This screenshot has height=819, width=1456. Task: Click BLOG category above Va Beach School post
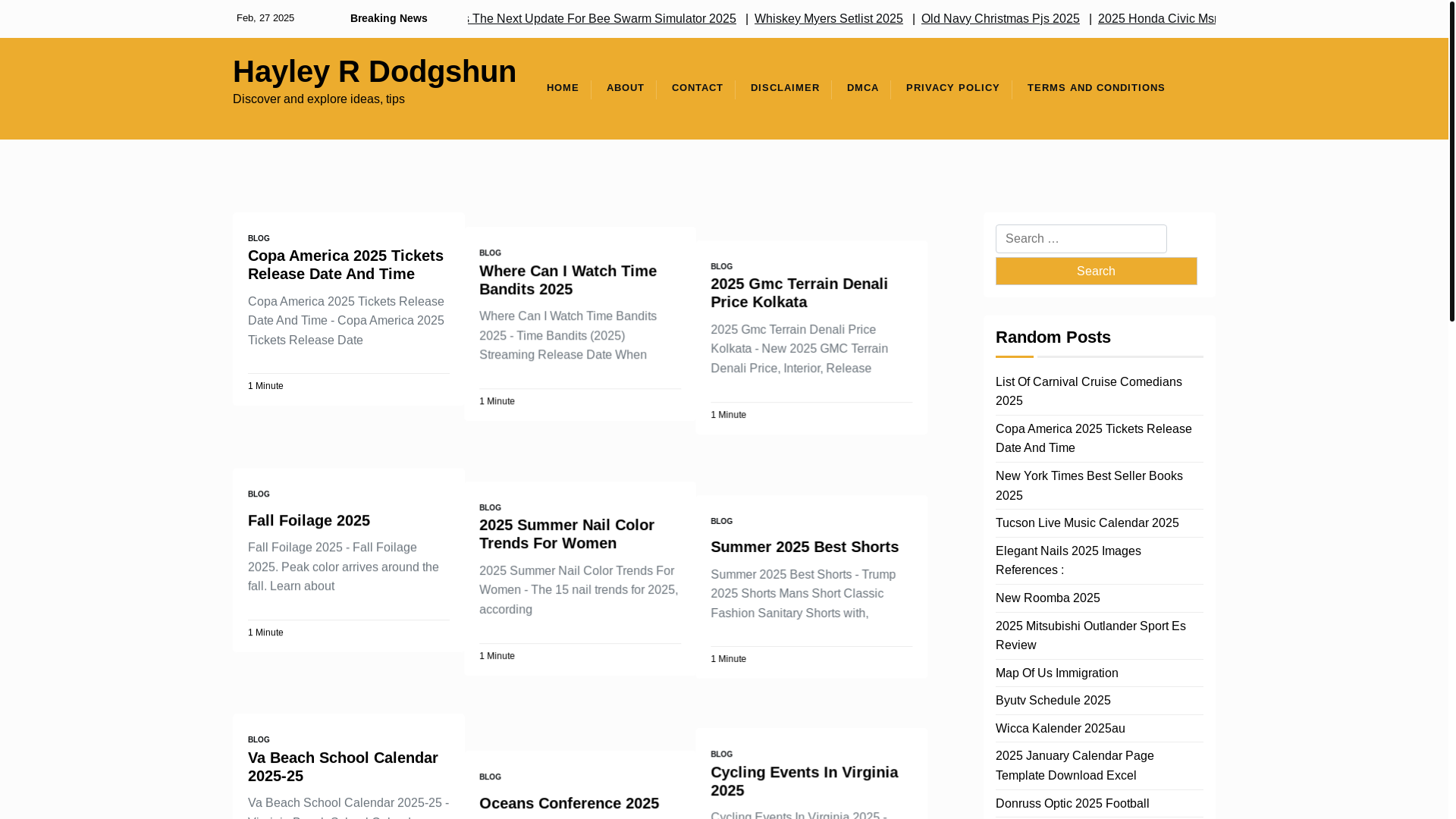[259, 740]
